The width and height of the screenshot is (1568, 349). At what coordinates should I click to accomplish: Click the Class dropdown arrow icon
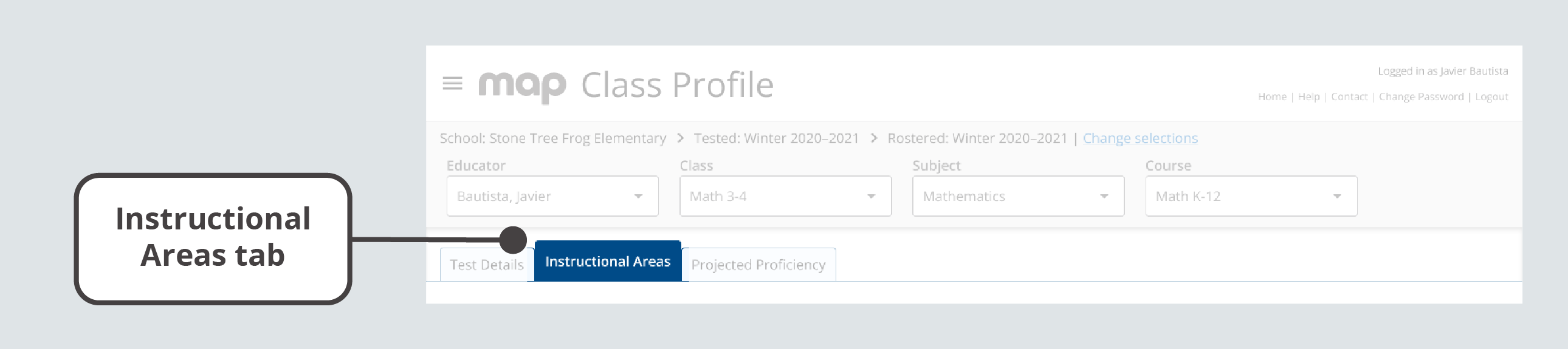(871, 197)
